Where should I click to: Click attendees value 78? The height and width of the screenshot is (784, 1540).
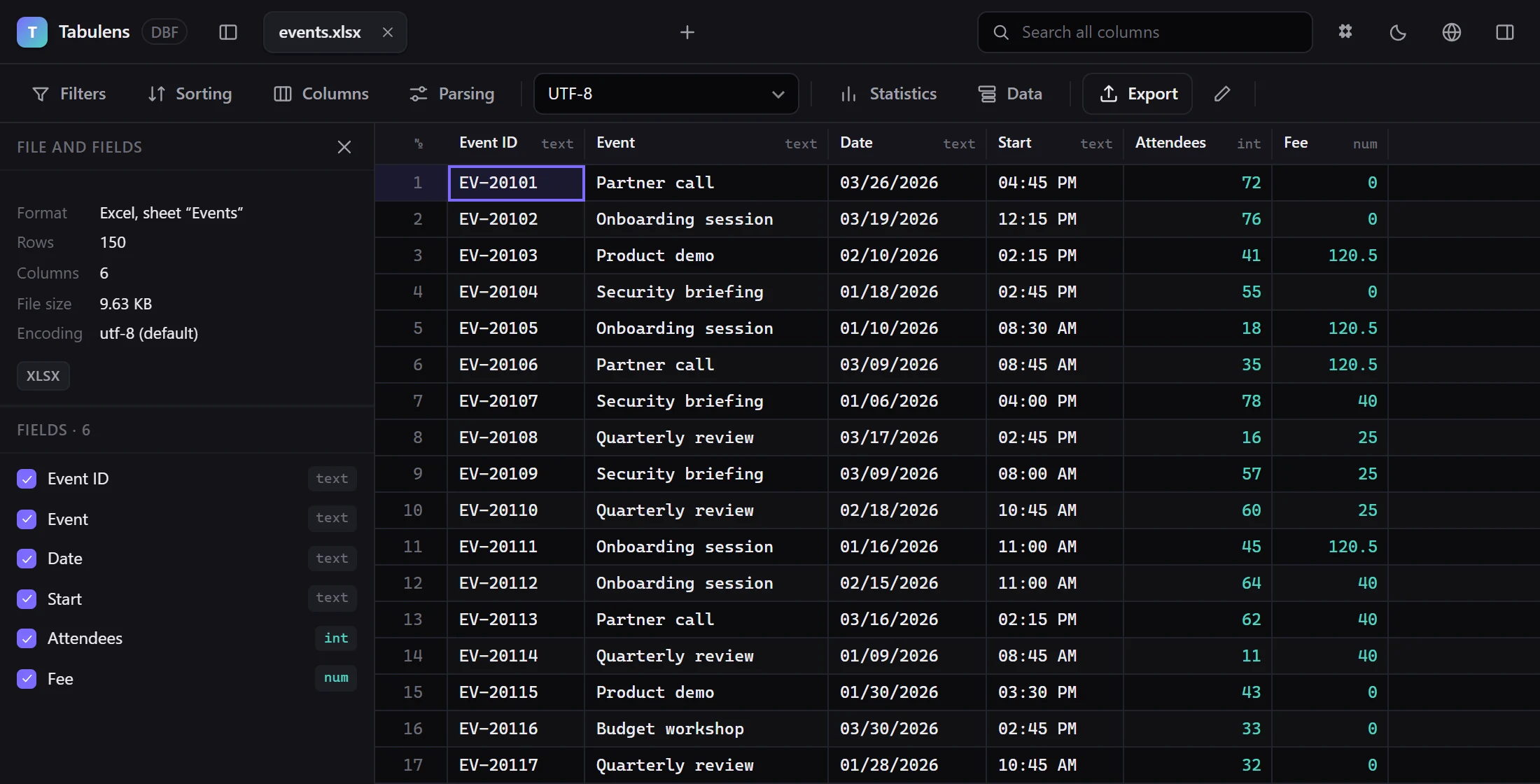point(1198,401)
